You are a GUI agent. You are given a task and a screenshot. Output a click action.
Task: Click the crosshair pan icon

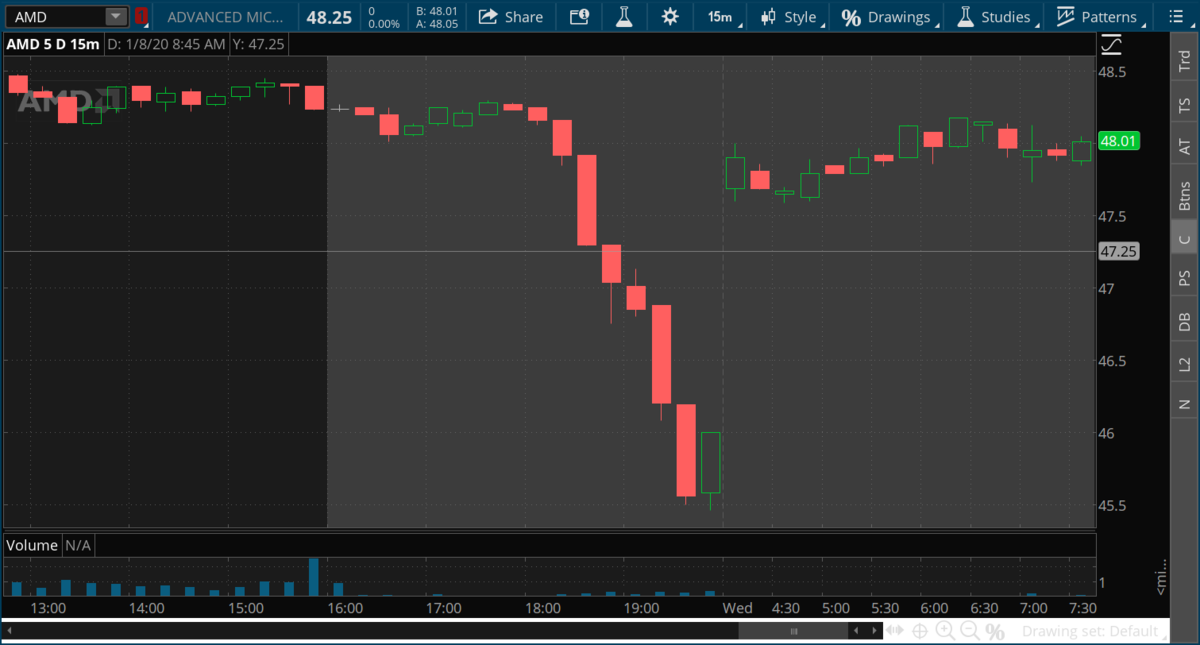click(x=920, y=631)
